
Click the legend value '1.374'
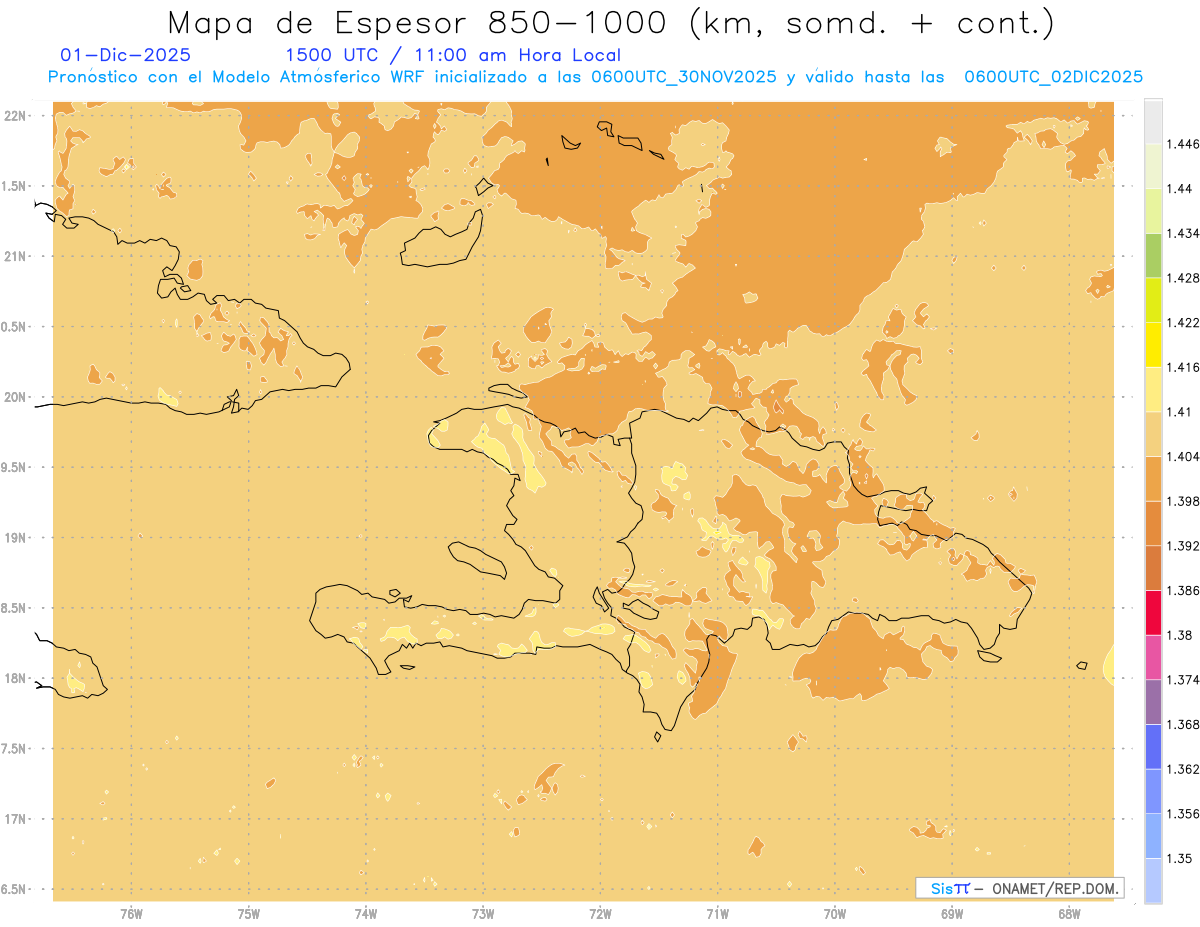coord(1185,680)
